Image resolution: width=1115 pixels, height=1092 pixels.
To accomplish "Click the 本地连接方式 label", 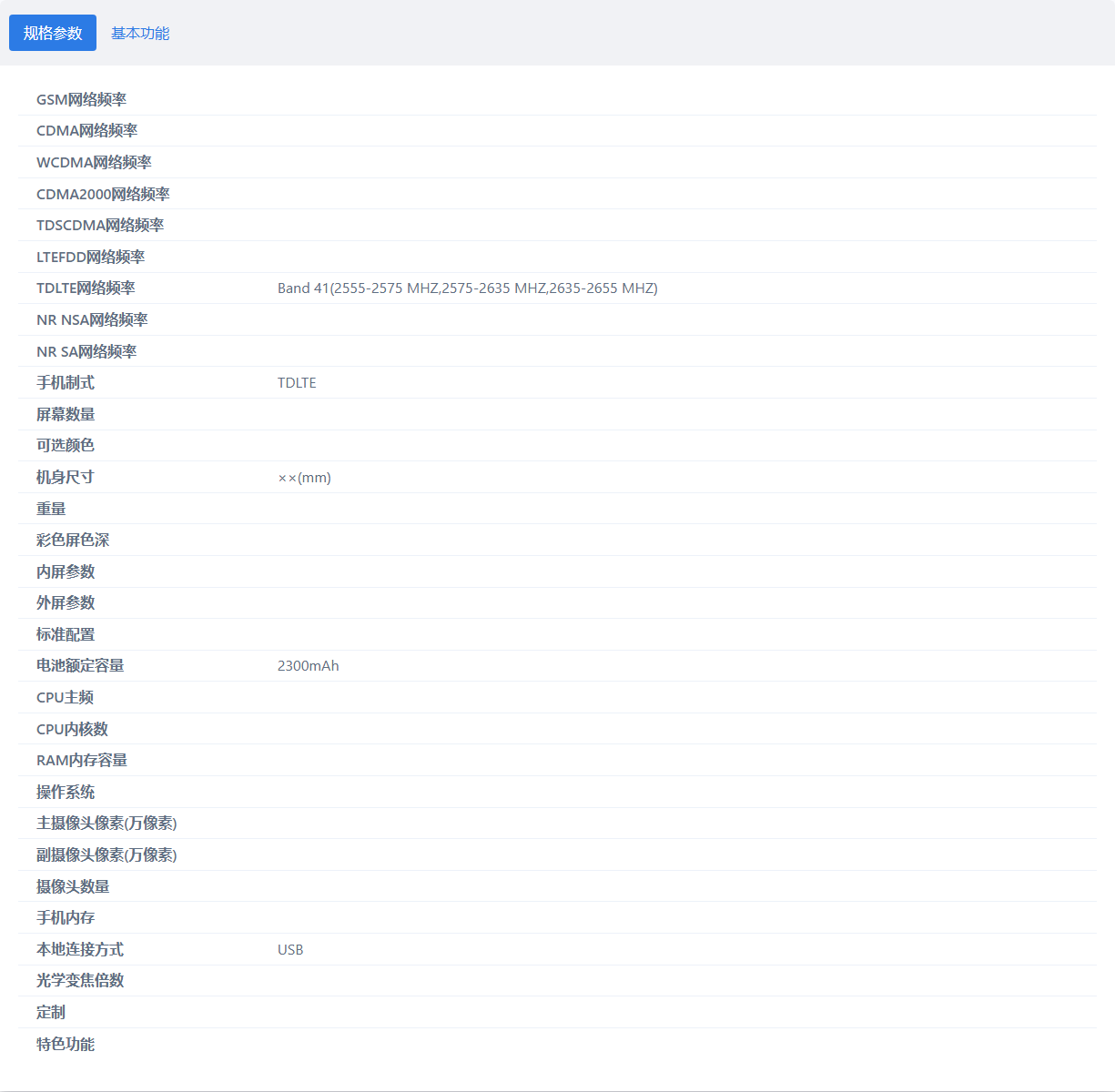I will (x=80, y=949).
